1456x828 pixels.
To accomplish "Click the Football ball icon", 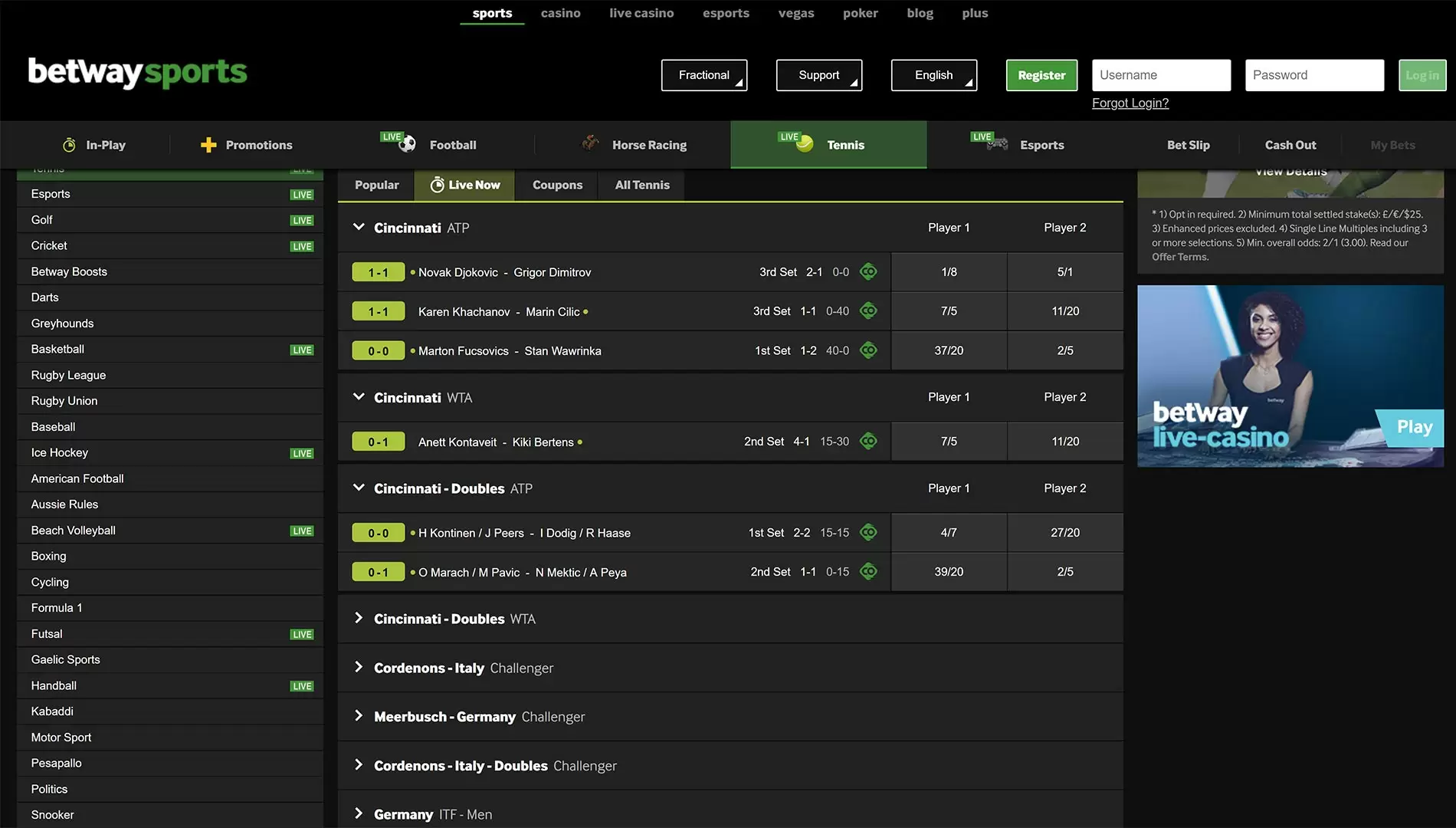I will pos(407,143).
